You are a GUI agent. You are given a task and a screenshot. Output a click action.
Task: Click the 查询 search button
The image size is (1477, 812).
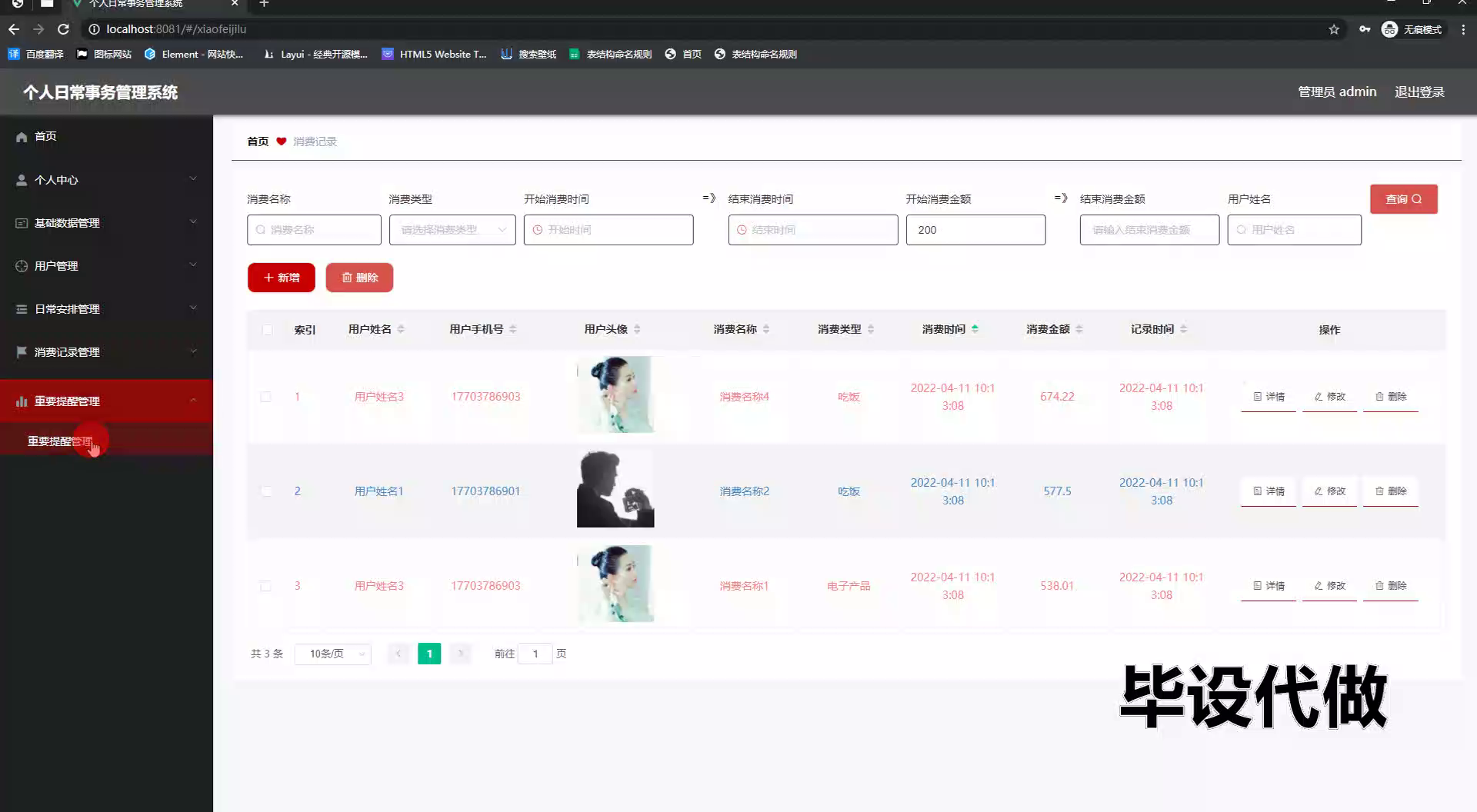point(1403,199)
